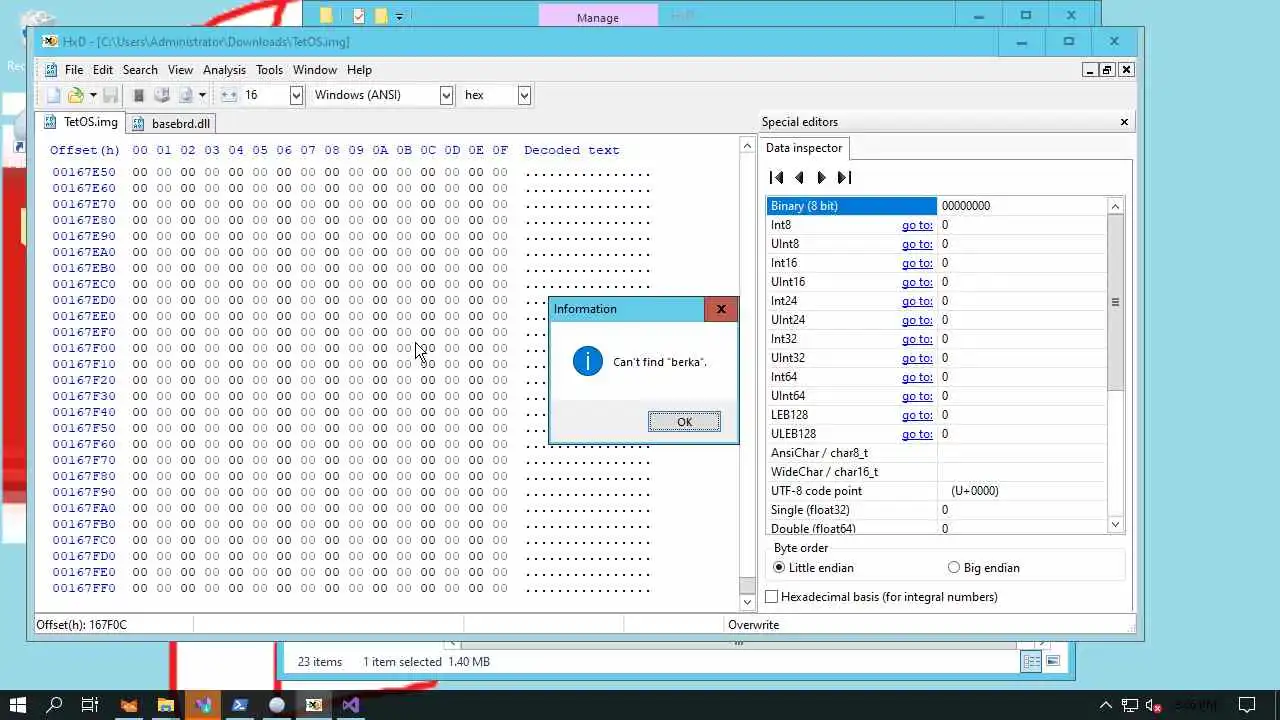Screen dimensions: 1280x720
Task: Click the Open disk image icon
Action: coord(185,95)
